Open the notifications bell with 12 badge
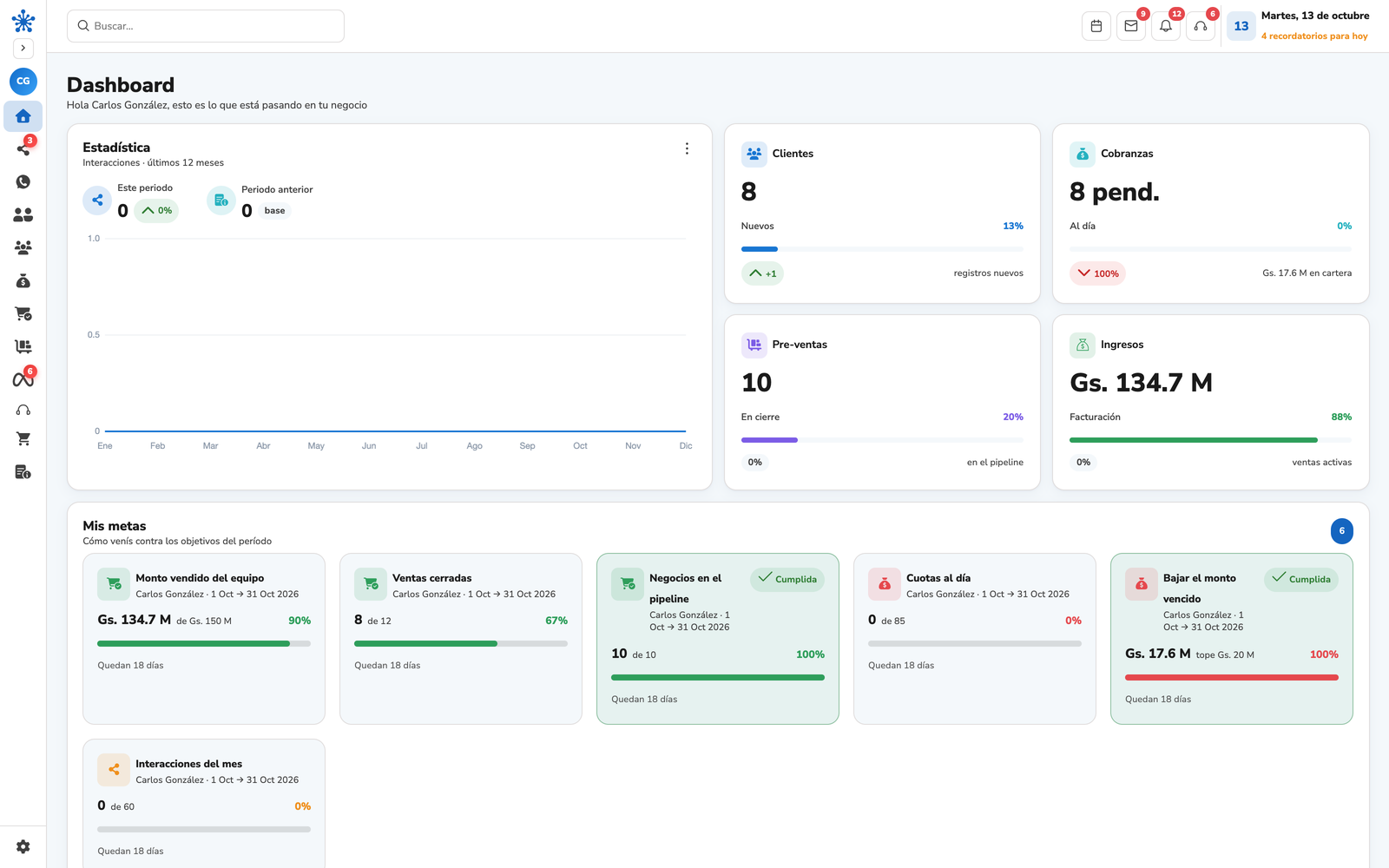This screenshot has height=868, width=1389. click(1166, 26)
